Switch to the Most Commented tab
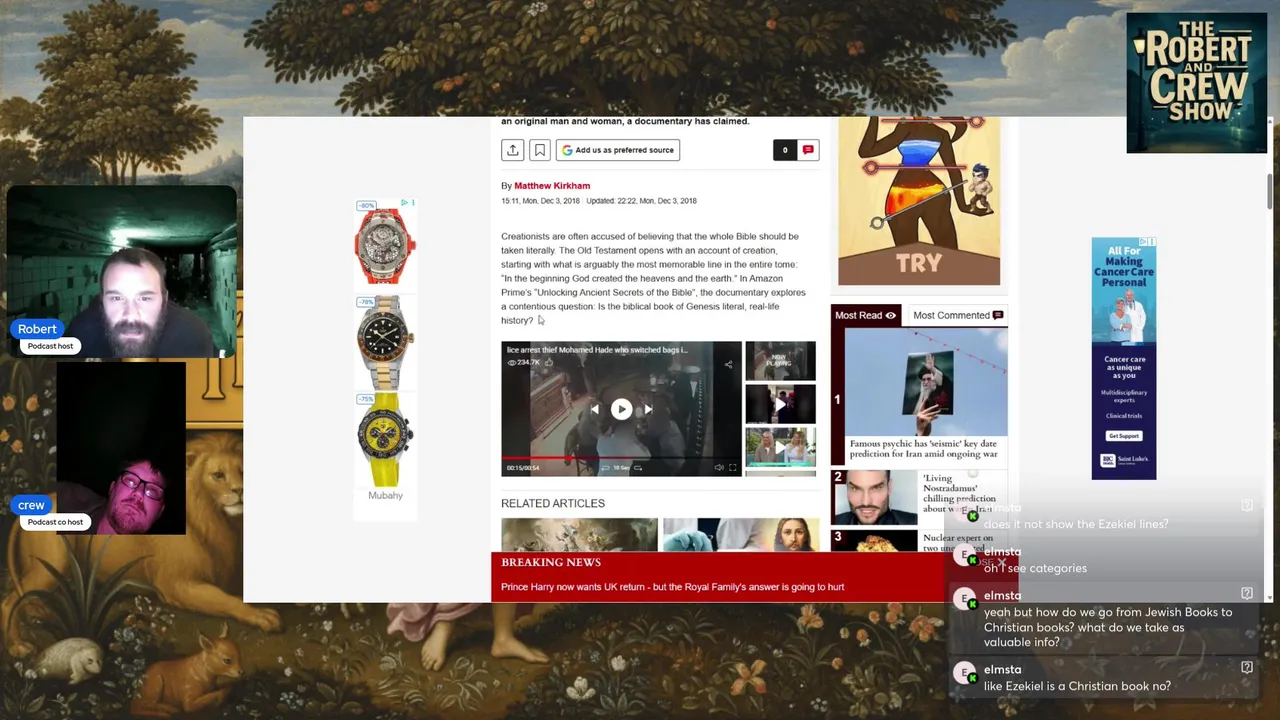1280x720 pixels. tap(957, 315)
